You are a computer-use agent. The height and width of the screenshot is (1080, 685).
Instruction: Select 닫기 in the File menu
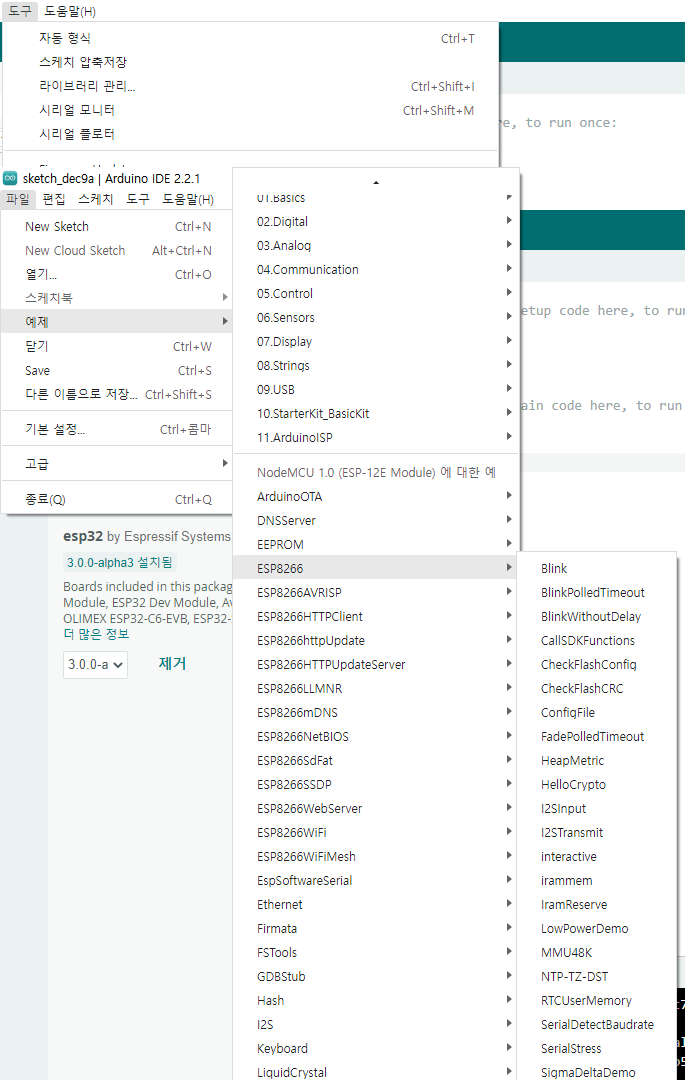click(x=117, y=346)
